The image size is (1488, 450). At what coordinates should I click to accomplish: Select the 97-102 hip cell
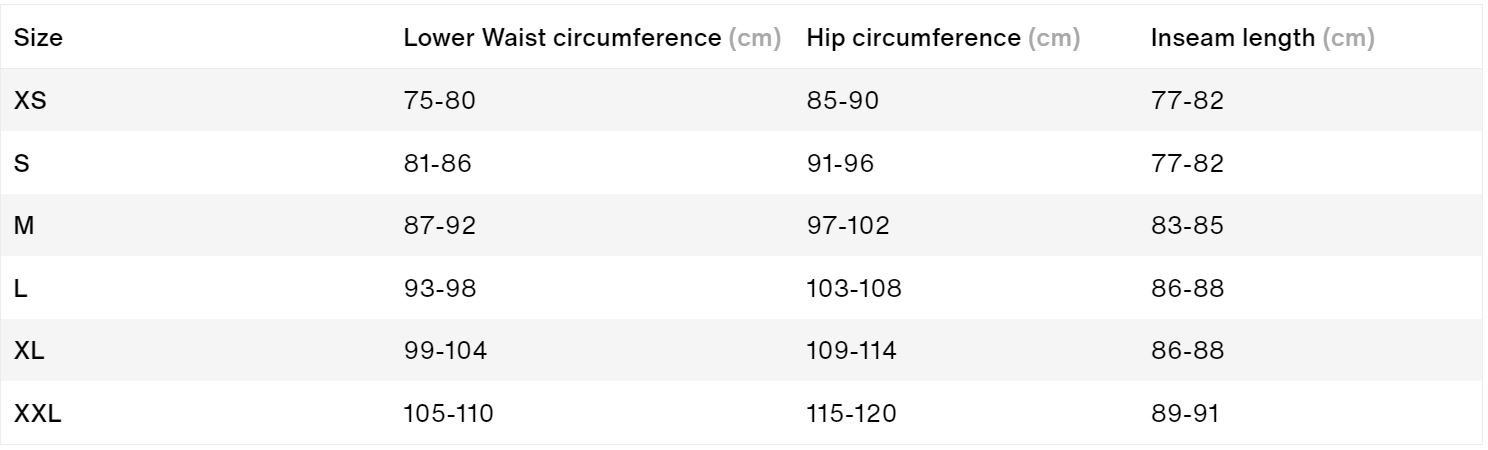[848, 226]
